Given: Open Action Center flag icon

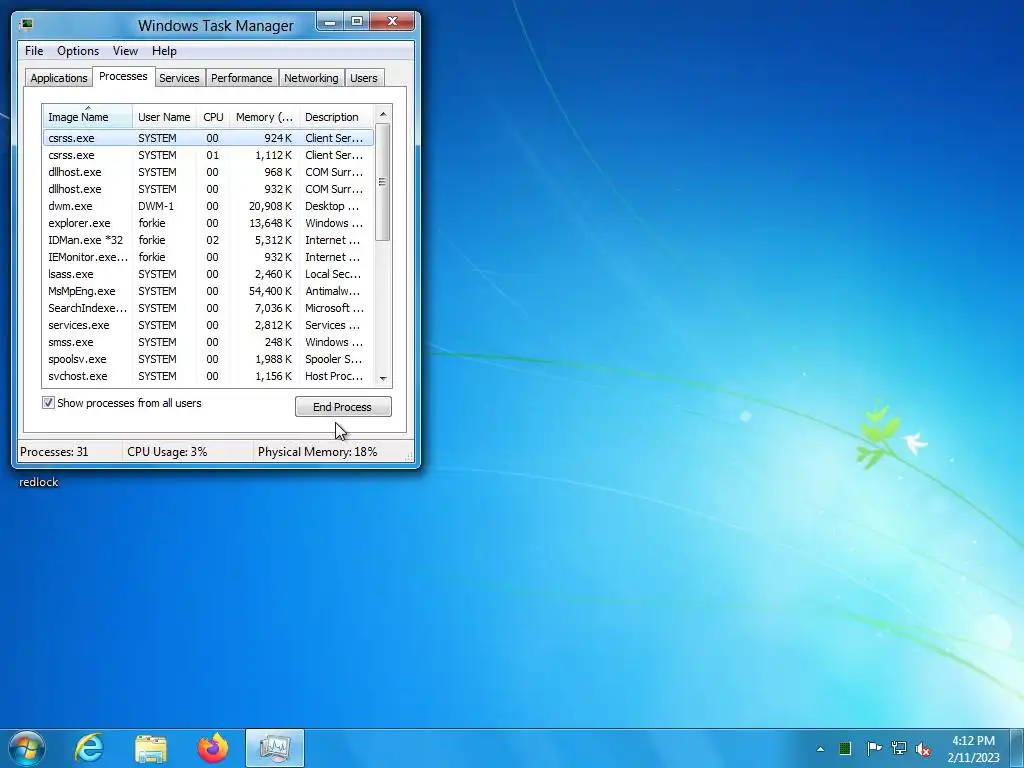Looking at the screenshot, I should [x=874, y=748].
